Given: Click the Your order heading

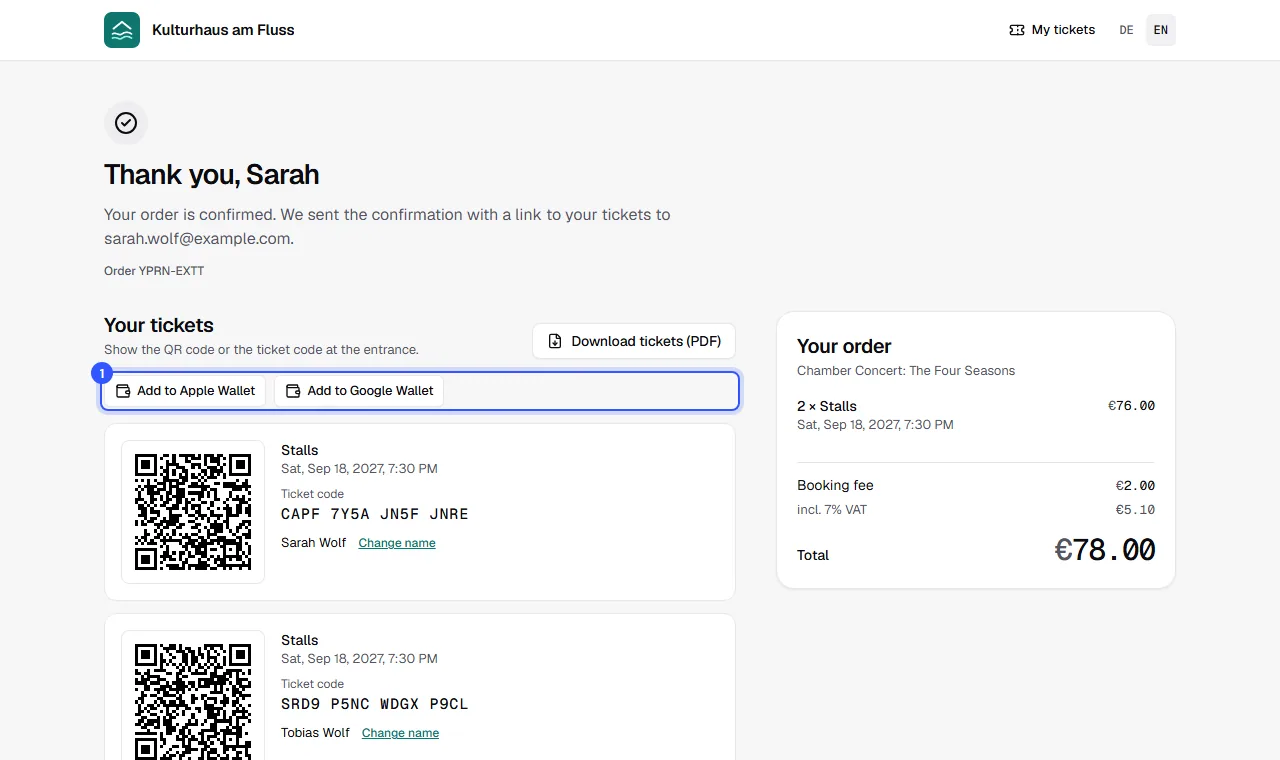Looking at the screenshot, I should tap(844, 347).
